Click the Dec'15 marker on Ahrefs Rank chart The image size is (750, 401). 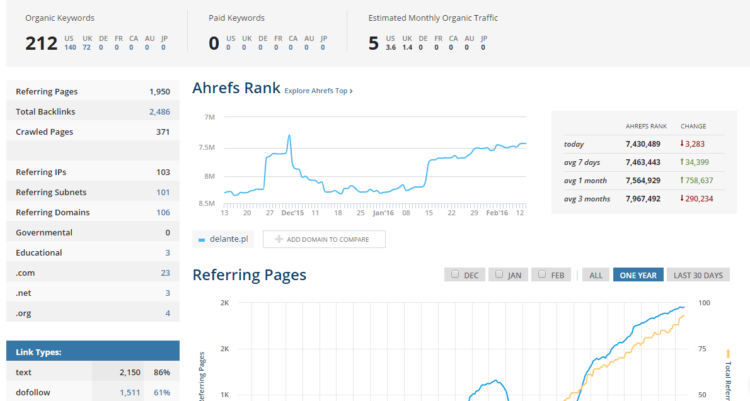(292, 213)
